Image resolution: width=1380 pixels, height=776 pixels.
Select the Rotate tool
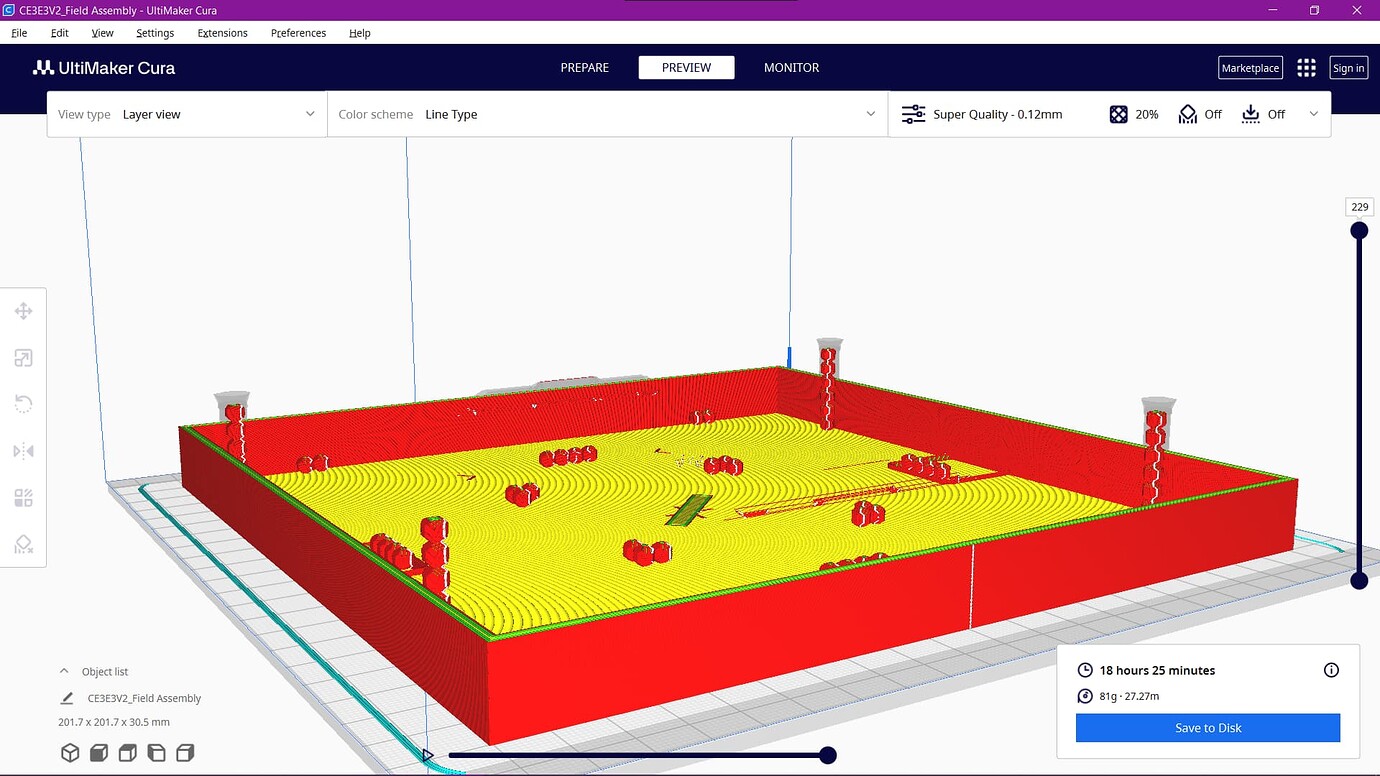coord(24,403)
